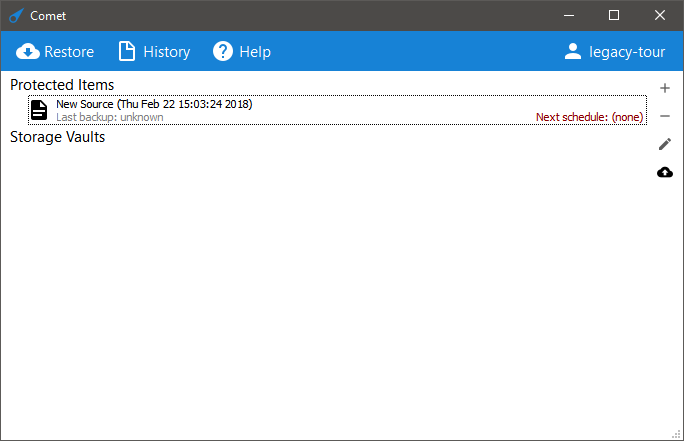The height and width of the screenshot is (441, 684).
Task: Close the Comet window
Action: click(x=660, y=15)
